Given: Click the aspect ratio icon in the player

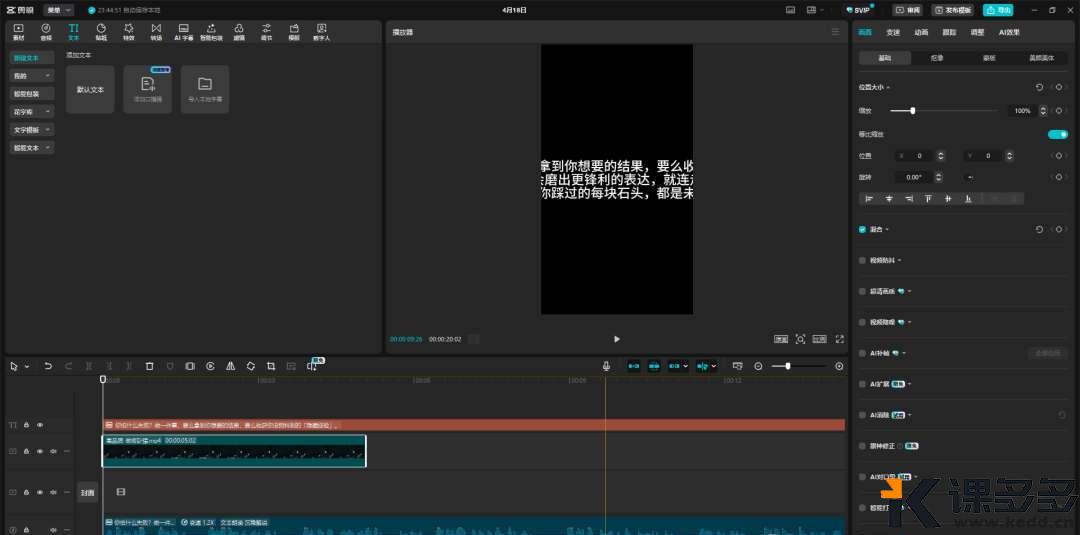Looking at the screenshot, I should pos(819,339).
